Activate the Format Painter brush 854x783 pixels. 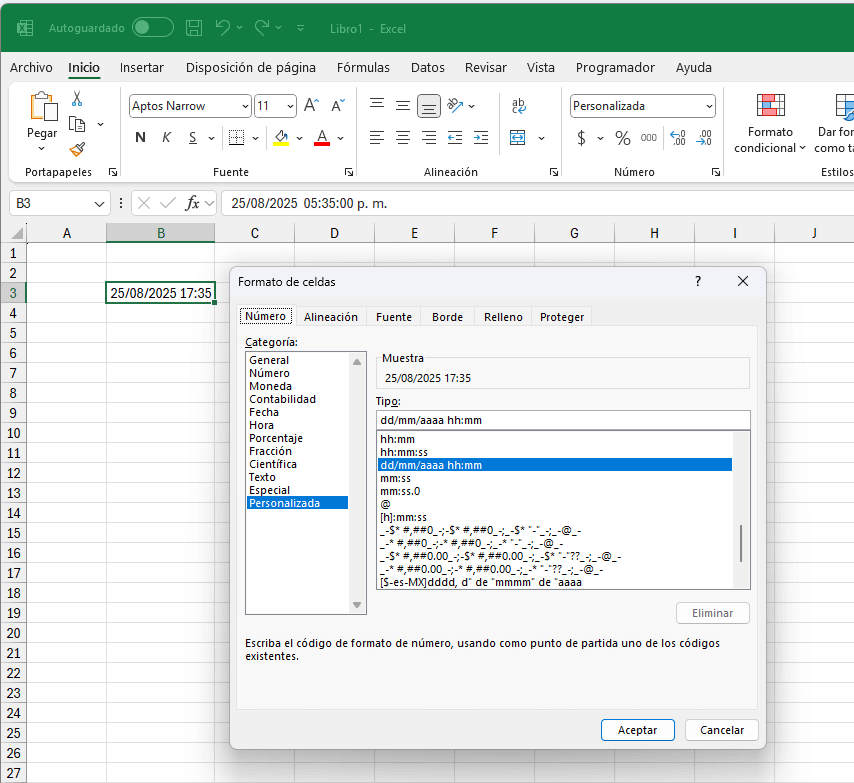click(x=77, y=149)
